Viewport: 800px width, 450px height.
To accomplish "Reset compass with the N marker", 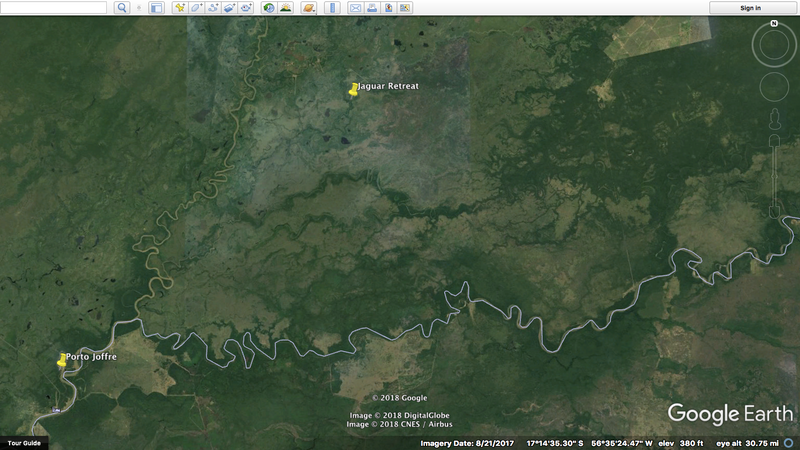I will [774, 23].
